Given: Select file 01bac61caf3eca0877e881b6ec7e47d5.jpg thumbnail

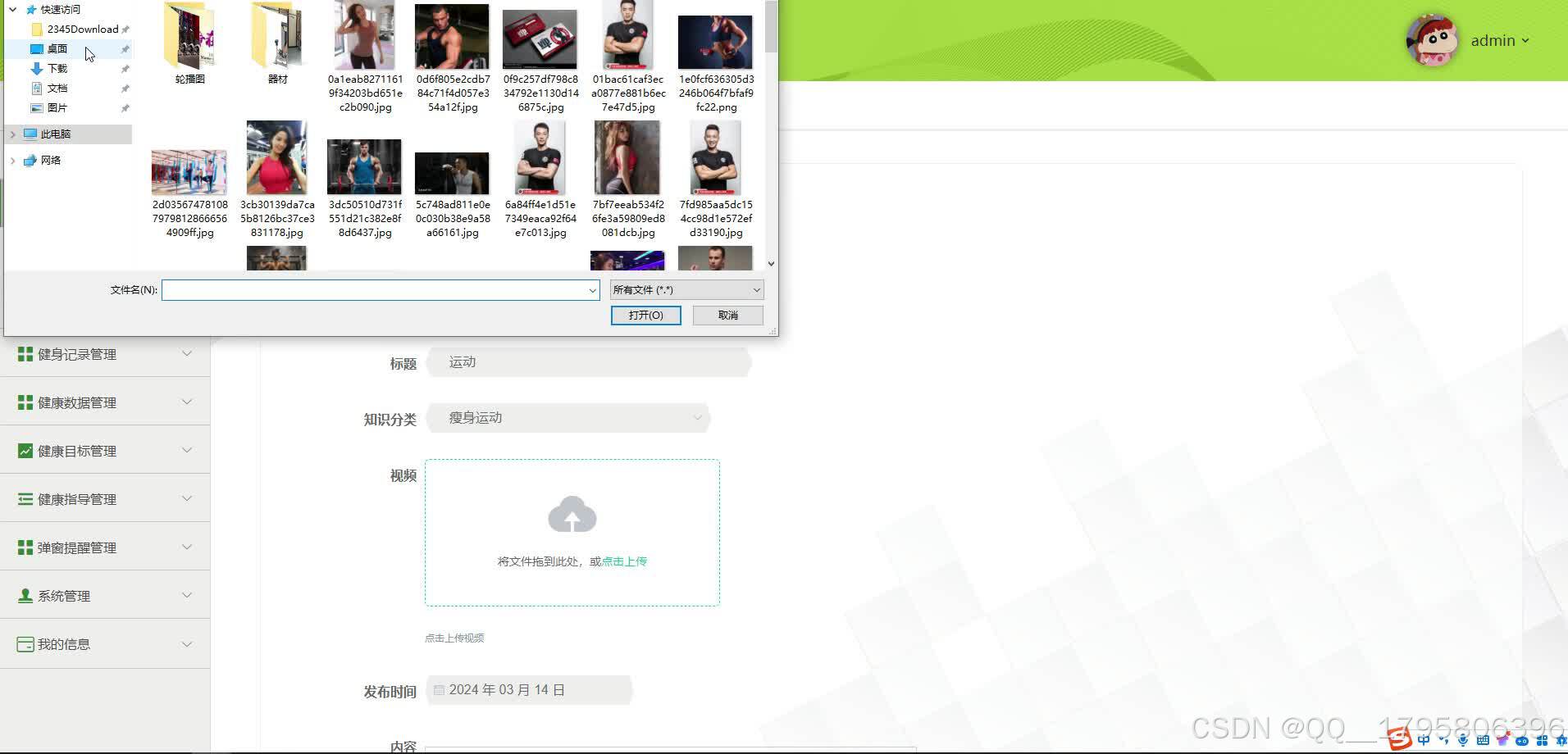Looking at the screenshot, I should coord(627,35).
